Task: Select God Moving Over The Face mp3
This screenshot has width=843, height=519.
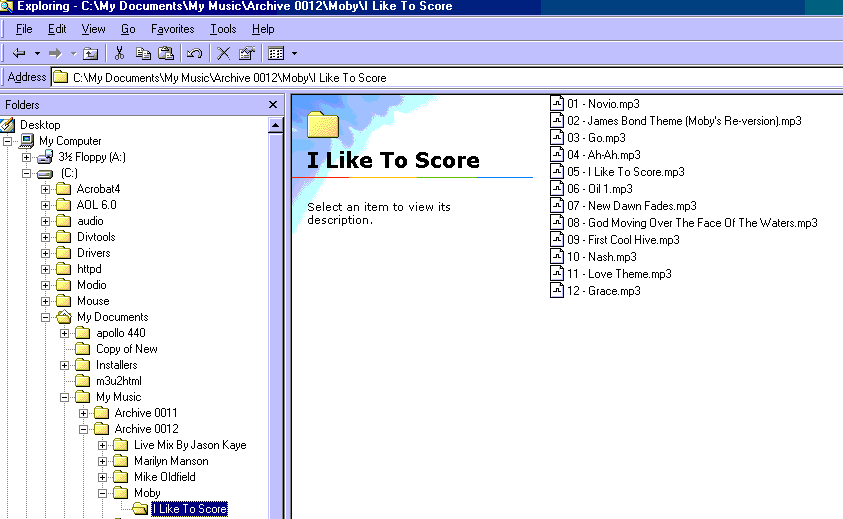Action: pyautogui.click(x=692, y=223)
